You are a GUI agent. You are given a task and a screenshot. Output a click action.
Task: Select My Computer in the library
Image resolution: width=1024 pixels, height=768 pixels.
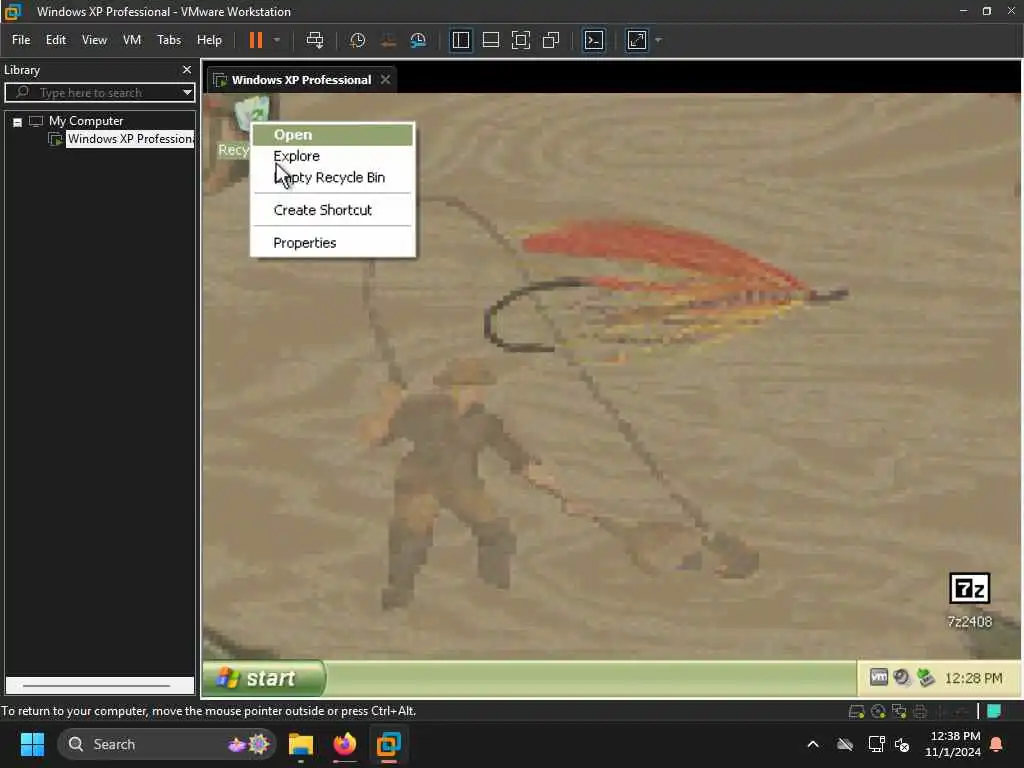click(86, 121)
